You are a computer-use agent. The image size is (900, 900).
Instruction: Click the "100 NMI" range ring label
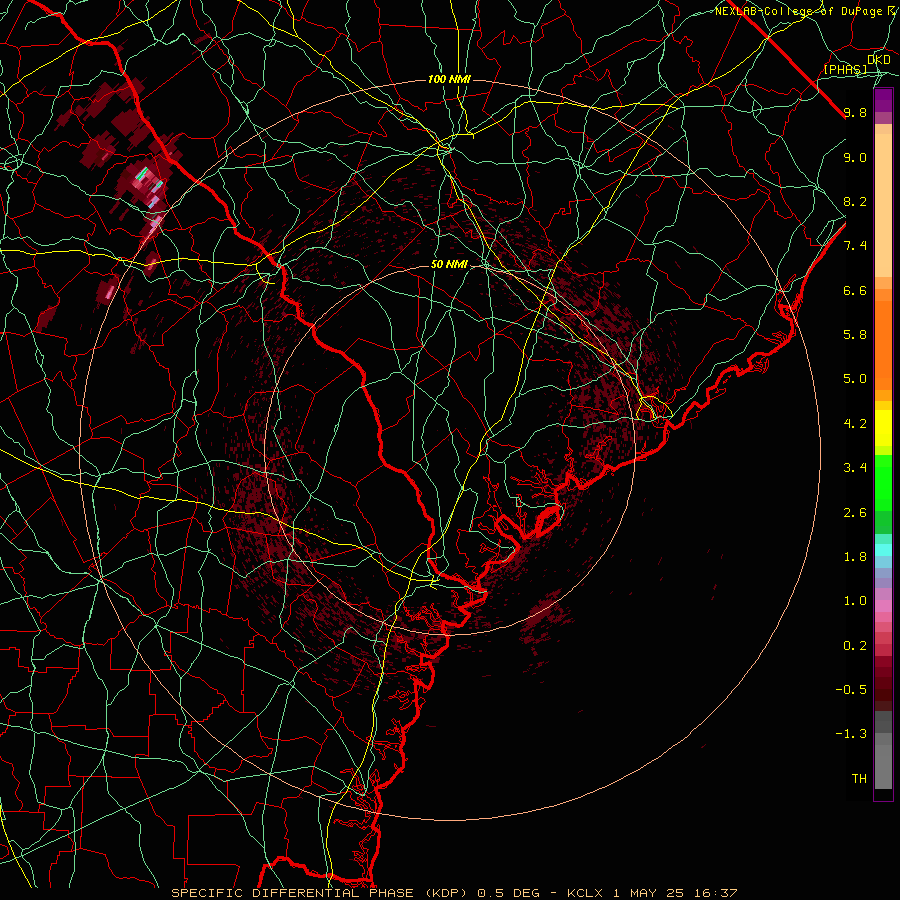click(449, 79)
